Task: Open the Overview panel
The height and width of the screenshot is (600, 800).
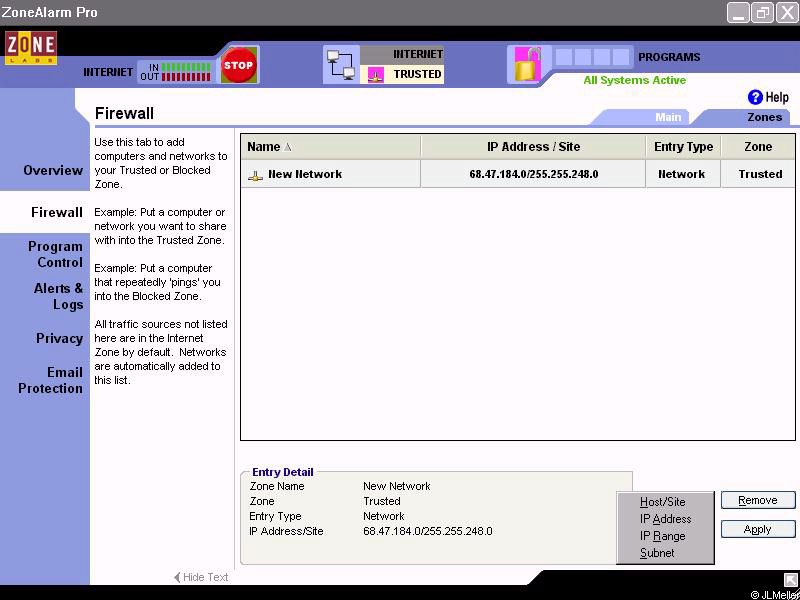Action: point(53,170)
